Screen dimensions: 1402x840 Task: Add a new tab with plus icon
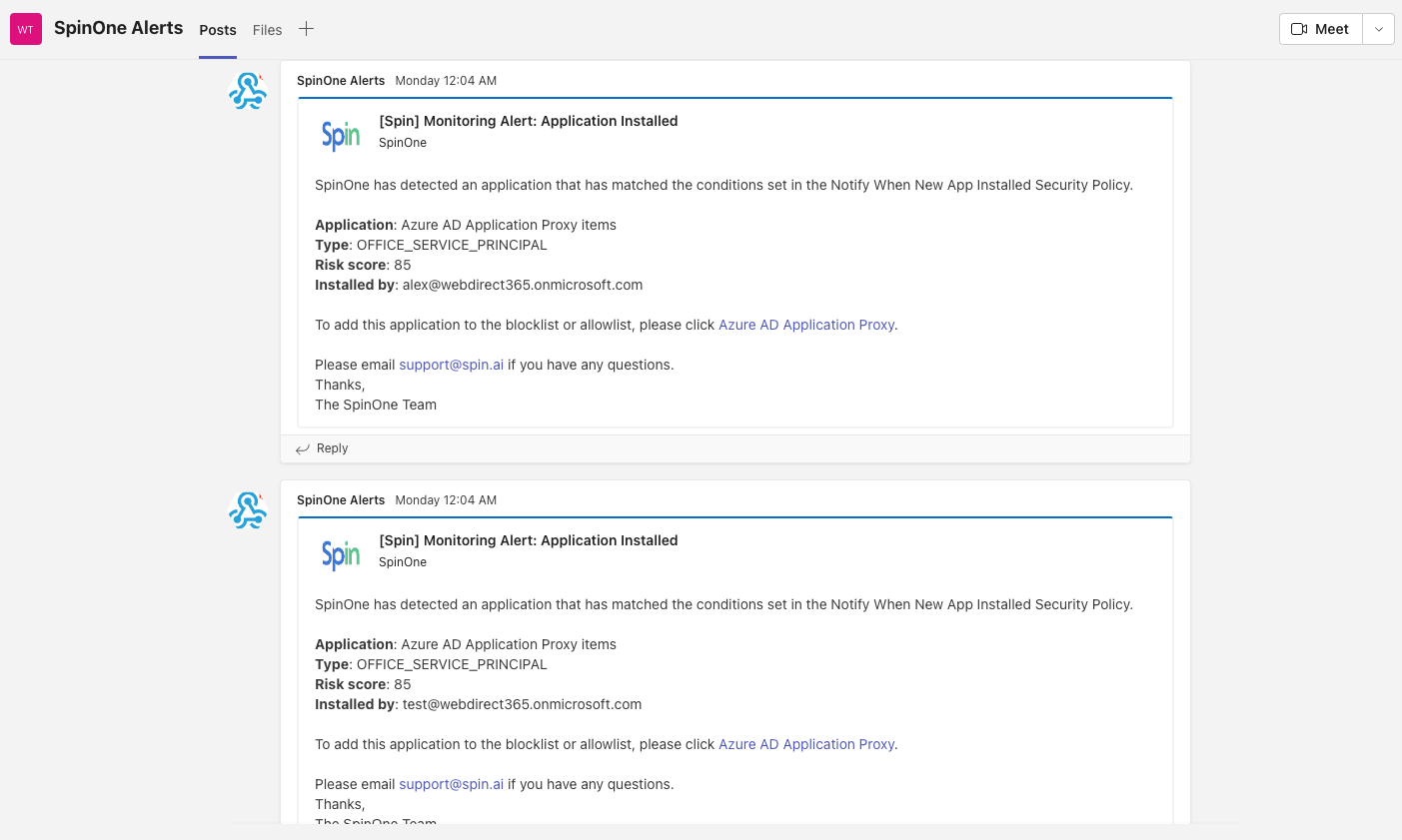point(306,29)
